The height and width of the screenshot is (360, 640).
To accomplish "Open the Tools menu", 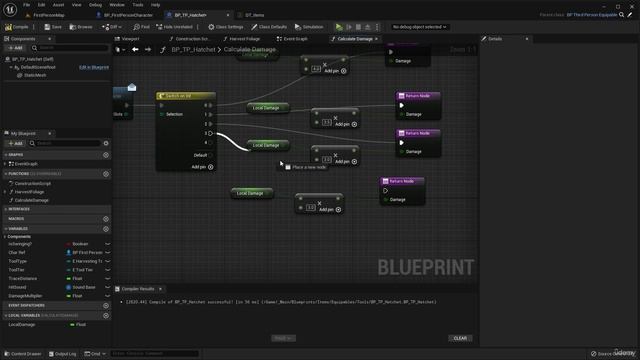I will pyautogui.click(x=138, y=5).
